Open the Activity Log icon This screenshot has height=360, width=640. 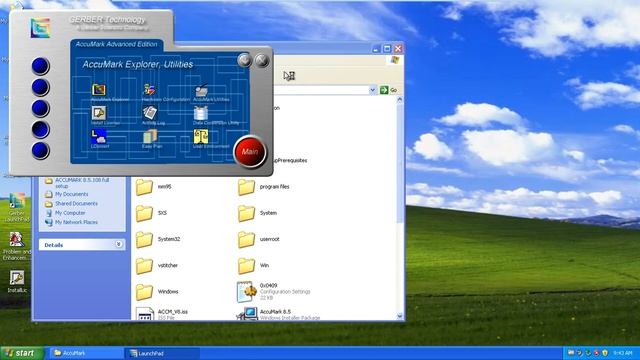(150, 113)
